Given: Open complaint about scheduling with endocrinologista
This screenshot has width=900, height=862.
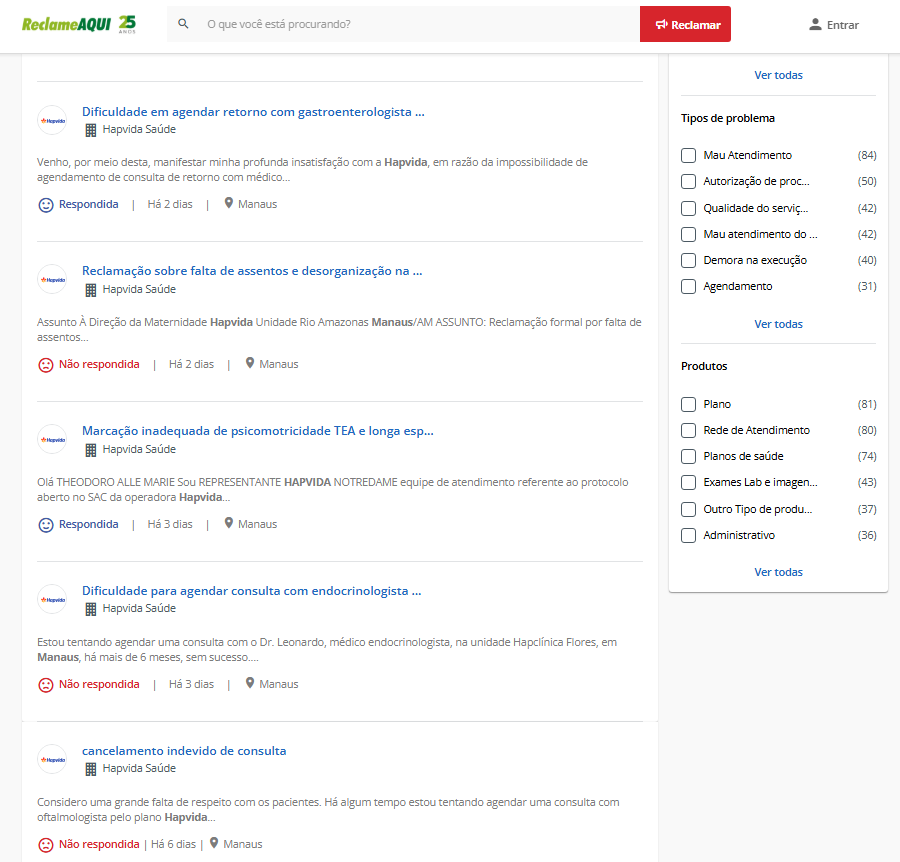Looking at the screenshot, I should tap(251, 591).
